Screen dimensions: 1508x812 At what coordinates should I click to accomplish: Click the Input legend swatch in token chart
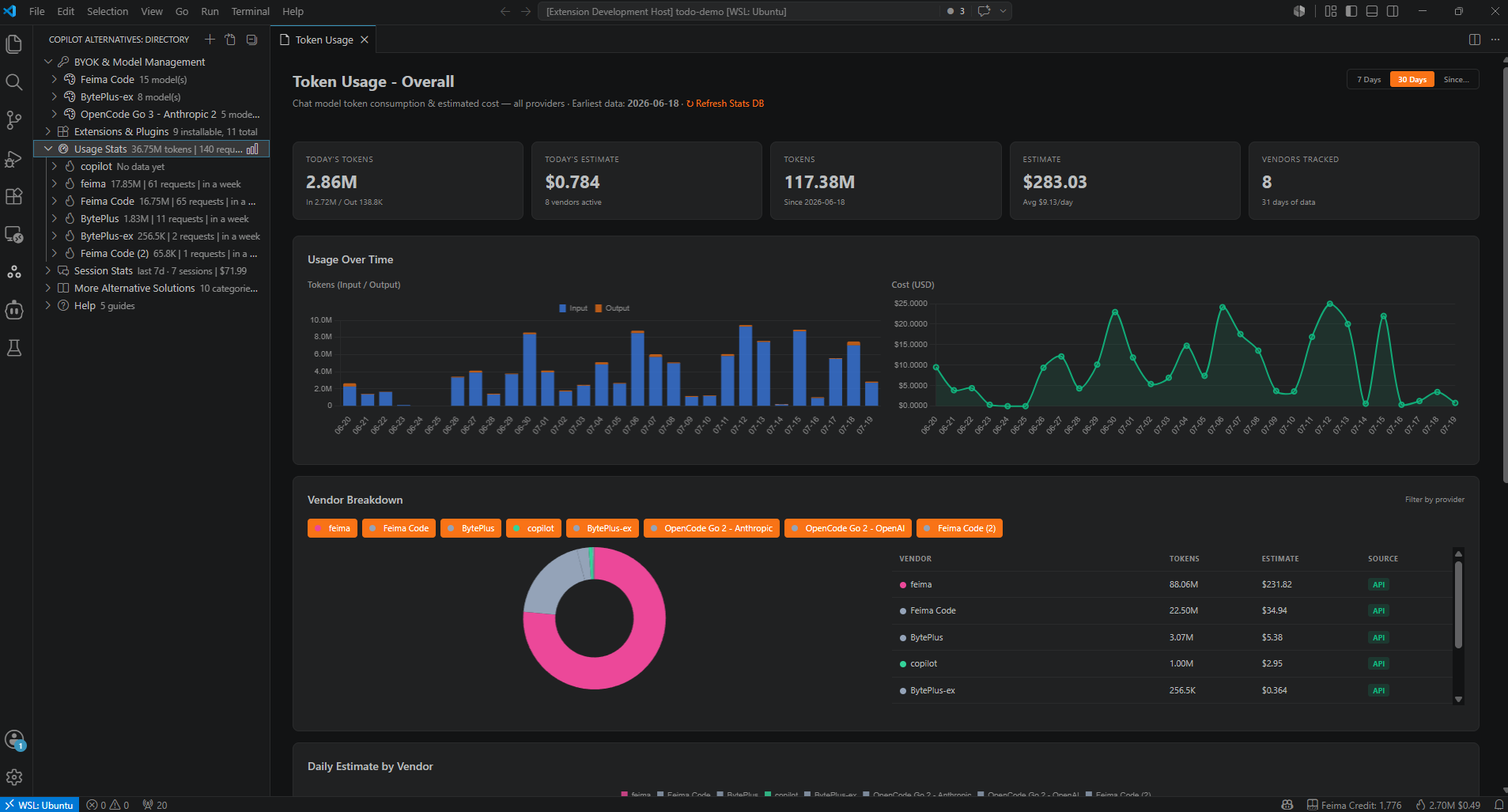(x=563, y=308)
